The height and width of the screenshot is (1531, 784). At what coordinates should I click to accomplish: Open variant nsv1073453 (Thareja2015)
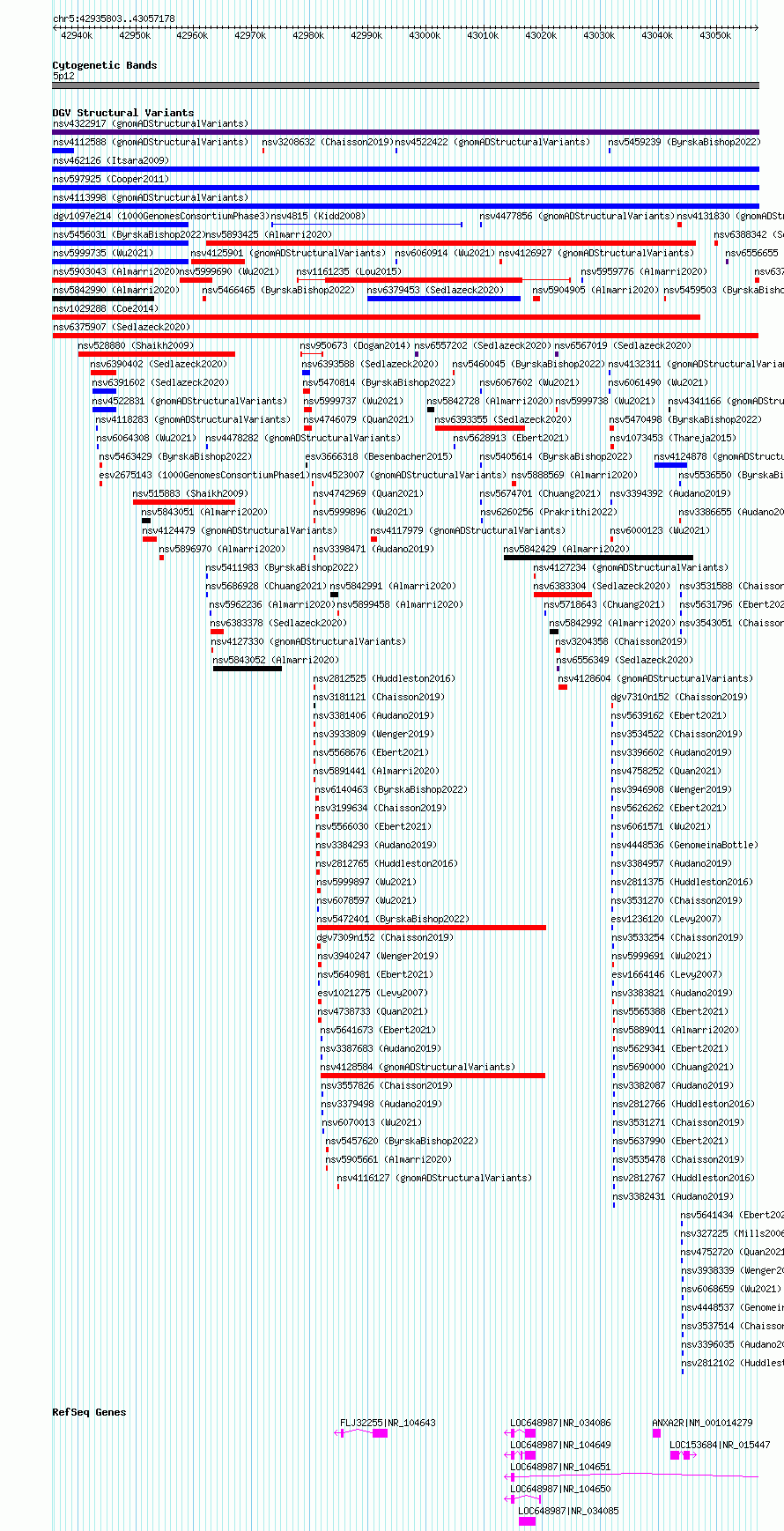672,438
